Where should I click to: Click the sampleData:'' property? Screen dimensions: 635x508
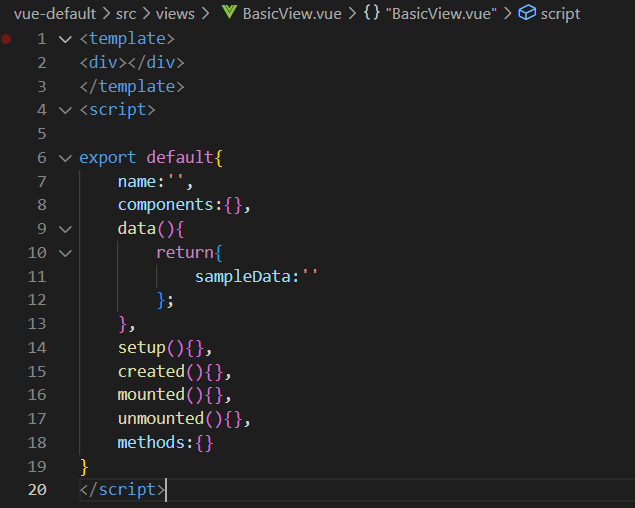coord(256,277)
